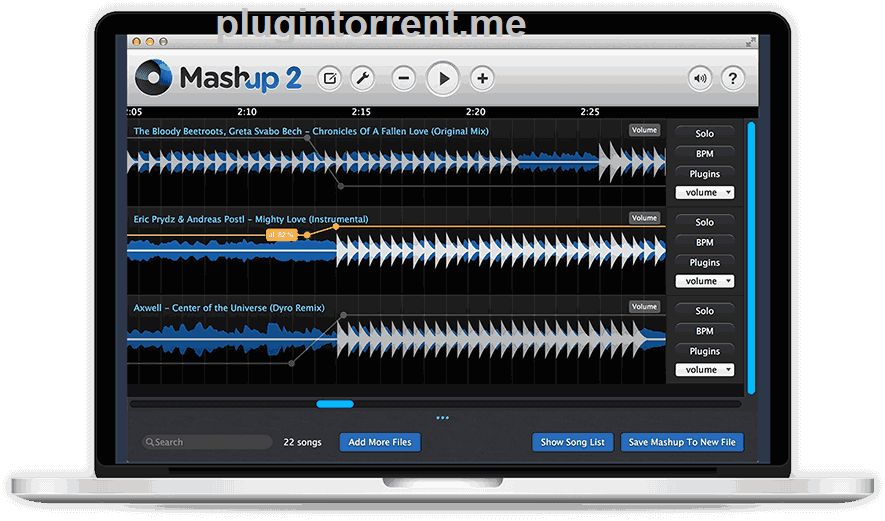Click the Volume tag on Eric Prydz track
The width and height of the screenshot is (885, 521).
coord(644,218)
